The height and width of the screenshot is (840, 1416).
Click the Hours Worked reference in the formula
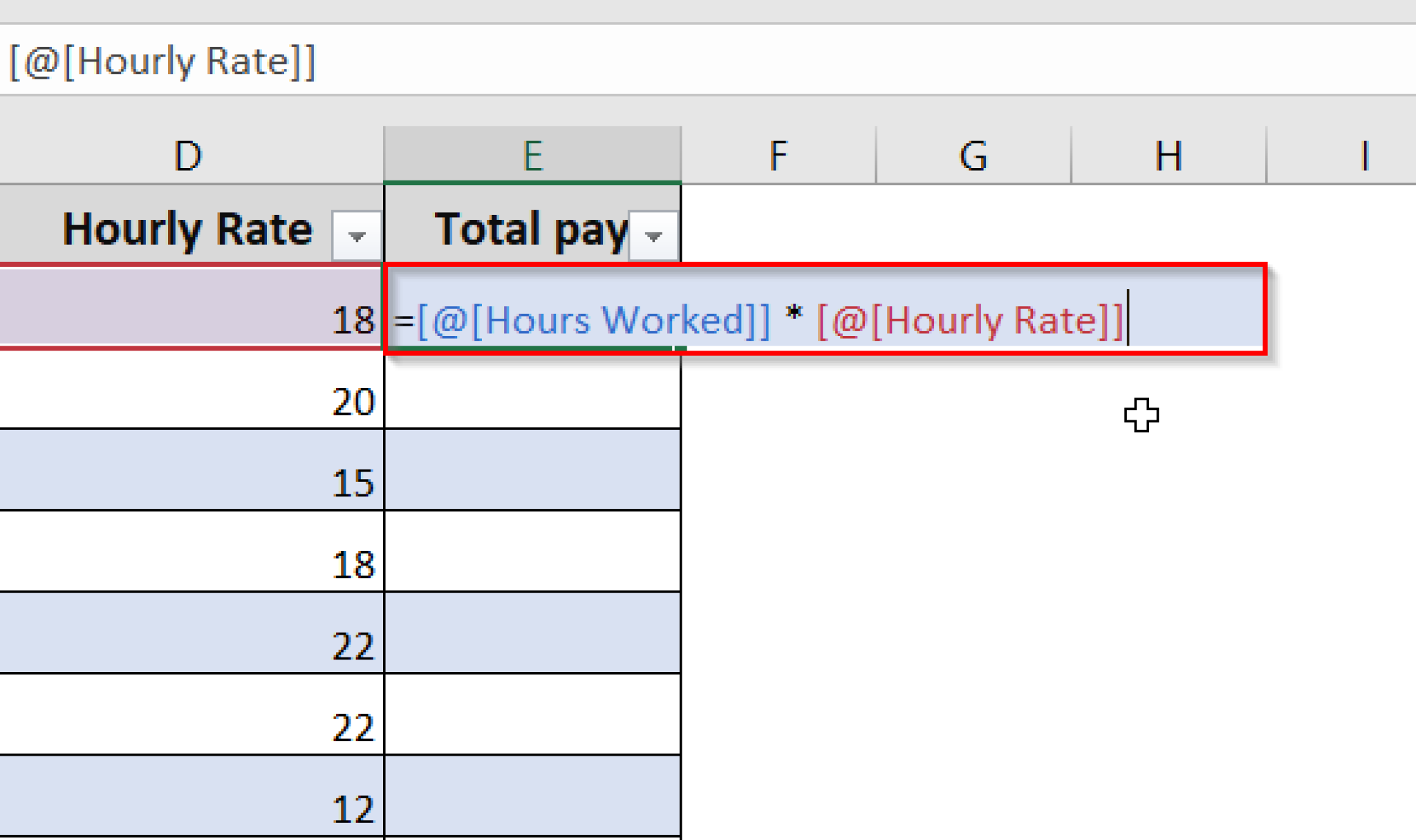pyautogui.click(x=593, y=321)
